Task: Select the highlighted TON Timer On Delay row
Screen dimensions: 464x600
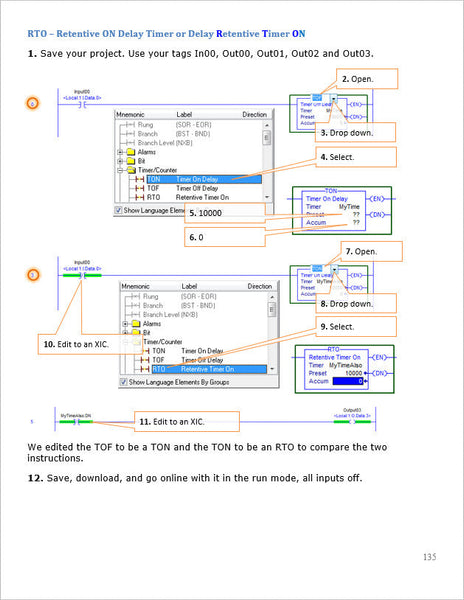Action: point(204,179)
